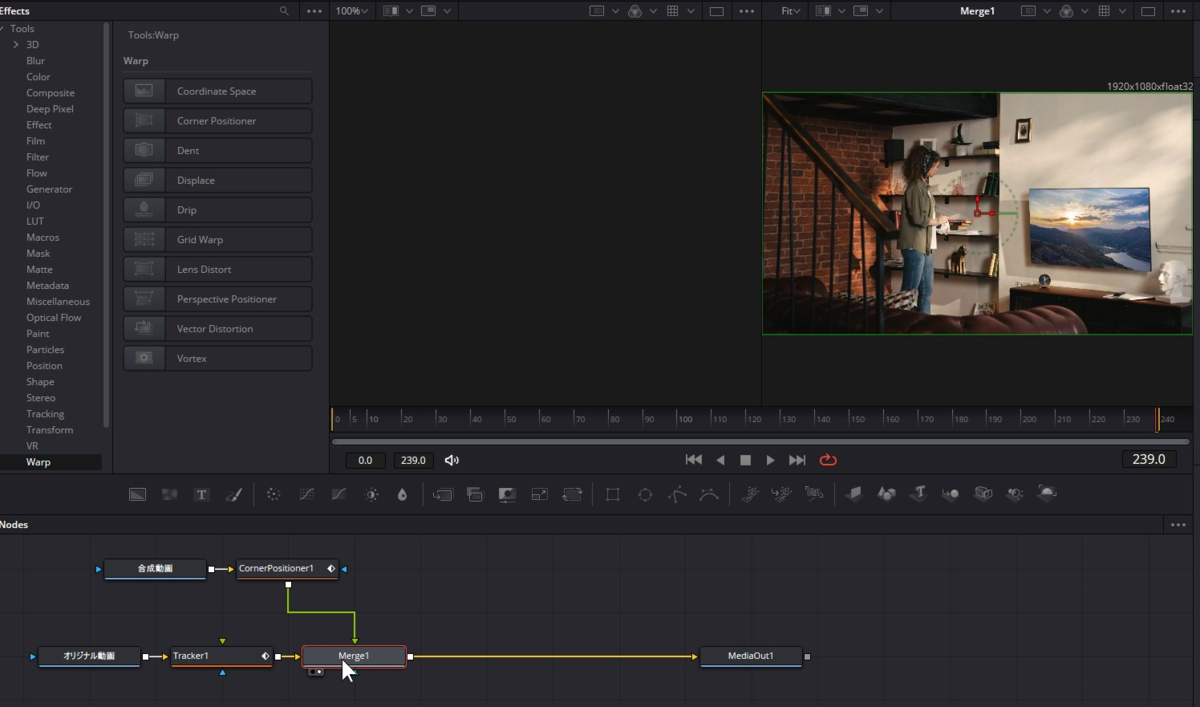Add a Text+ node from the toolbar
This screenshot has height=707, width=1200.
(x=201, y=494)
